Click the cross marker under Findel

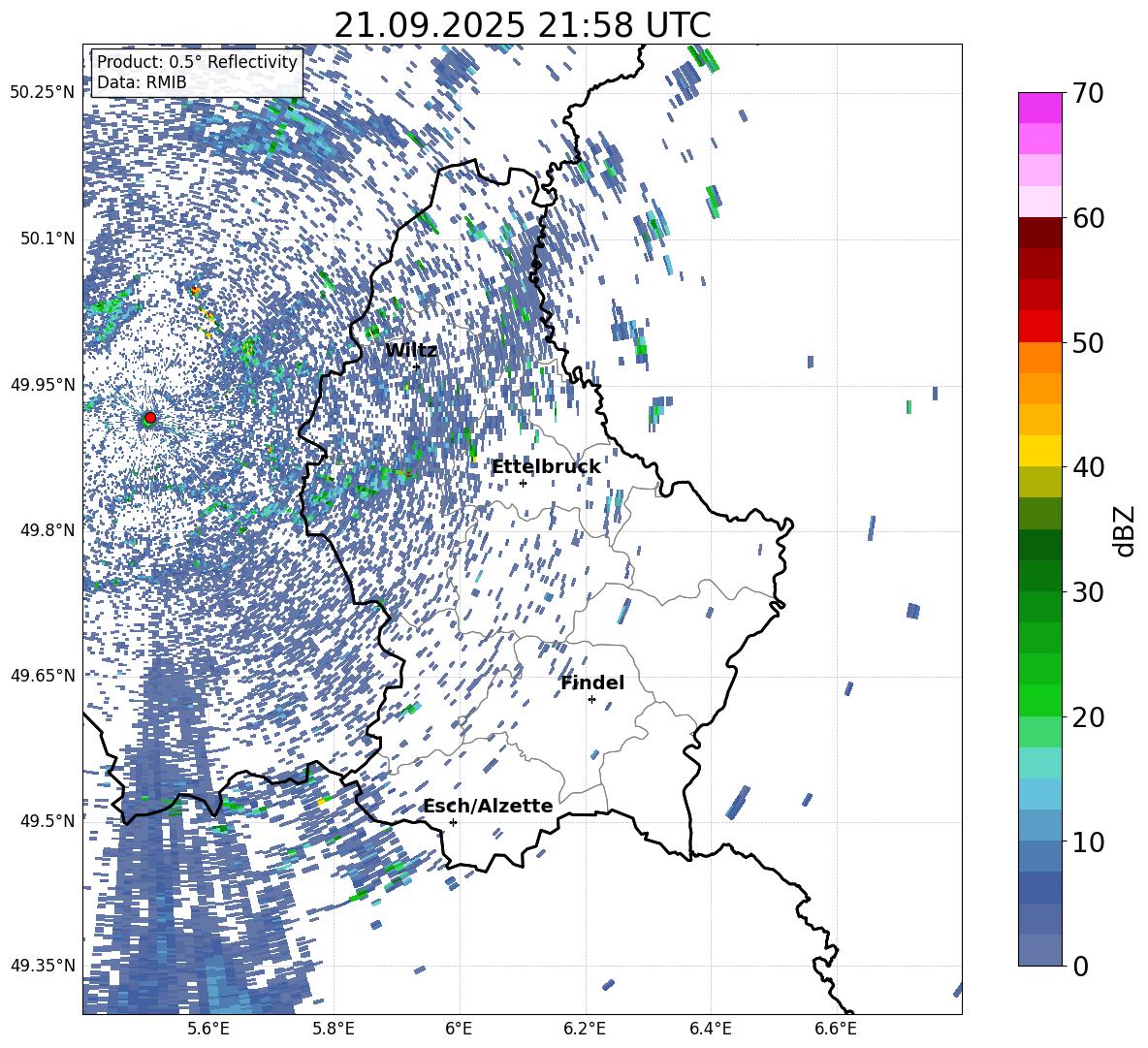591,700
